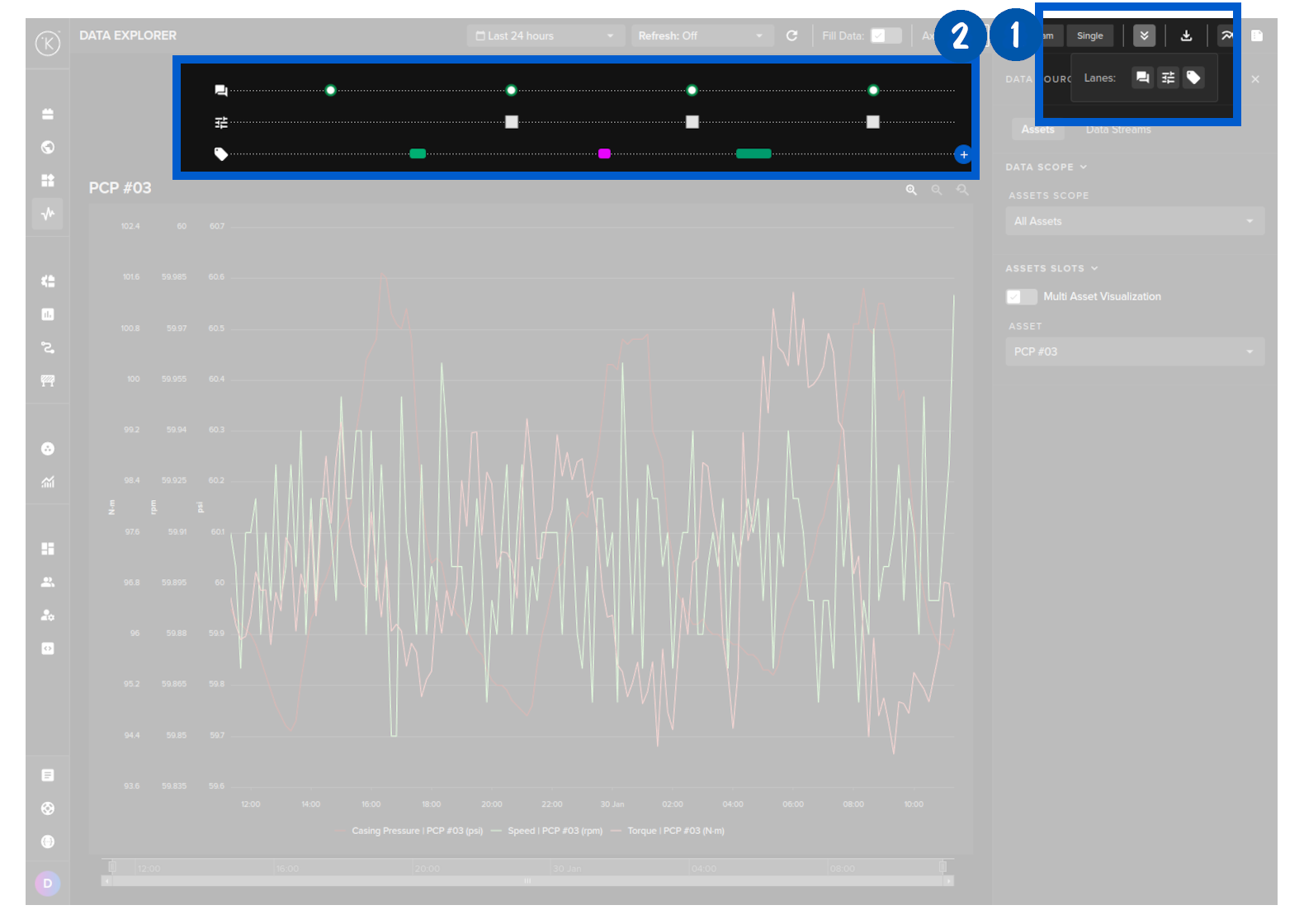Toggle the comments lane icon in Lanes

click(1142, 78)
